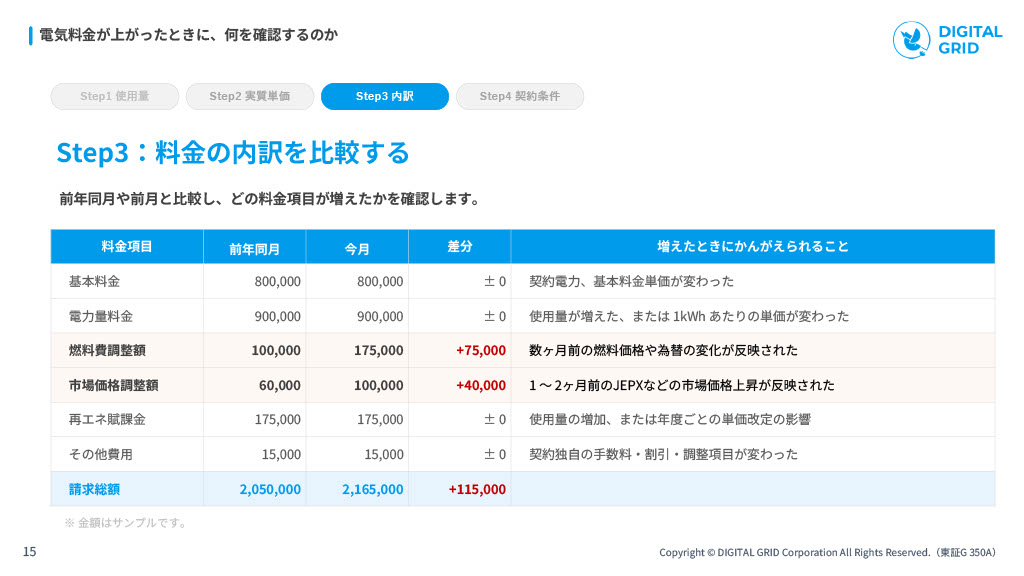This screenshot has height=576, width=1024.
Task: Click the 契約独自の手数料 explanation text
Action: 664,454
